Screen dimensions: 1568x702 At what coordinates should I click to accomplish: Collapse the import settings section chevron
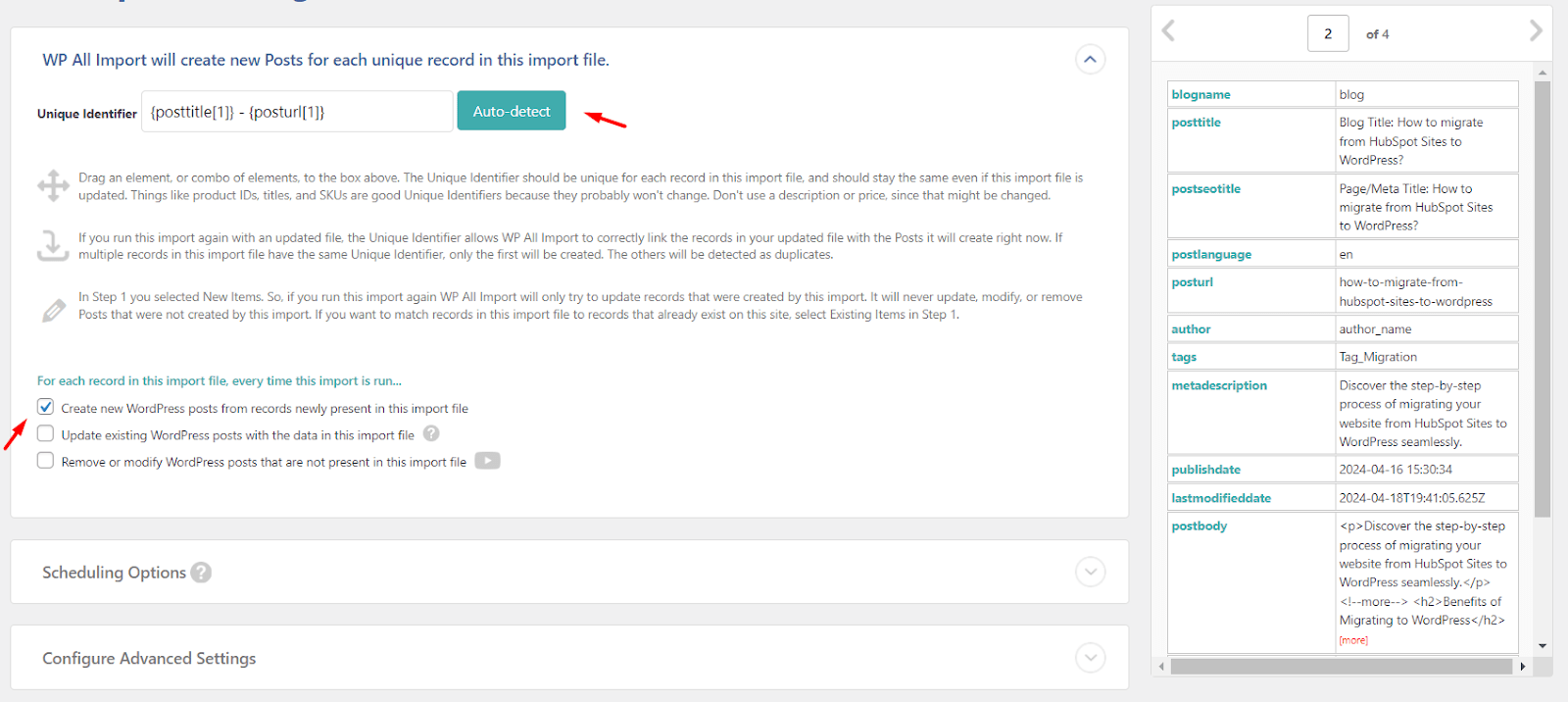point(1090,60)
